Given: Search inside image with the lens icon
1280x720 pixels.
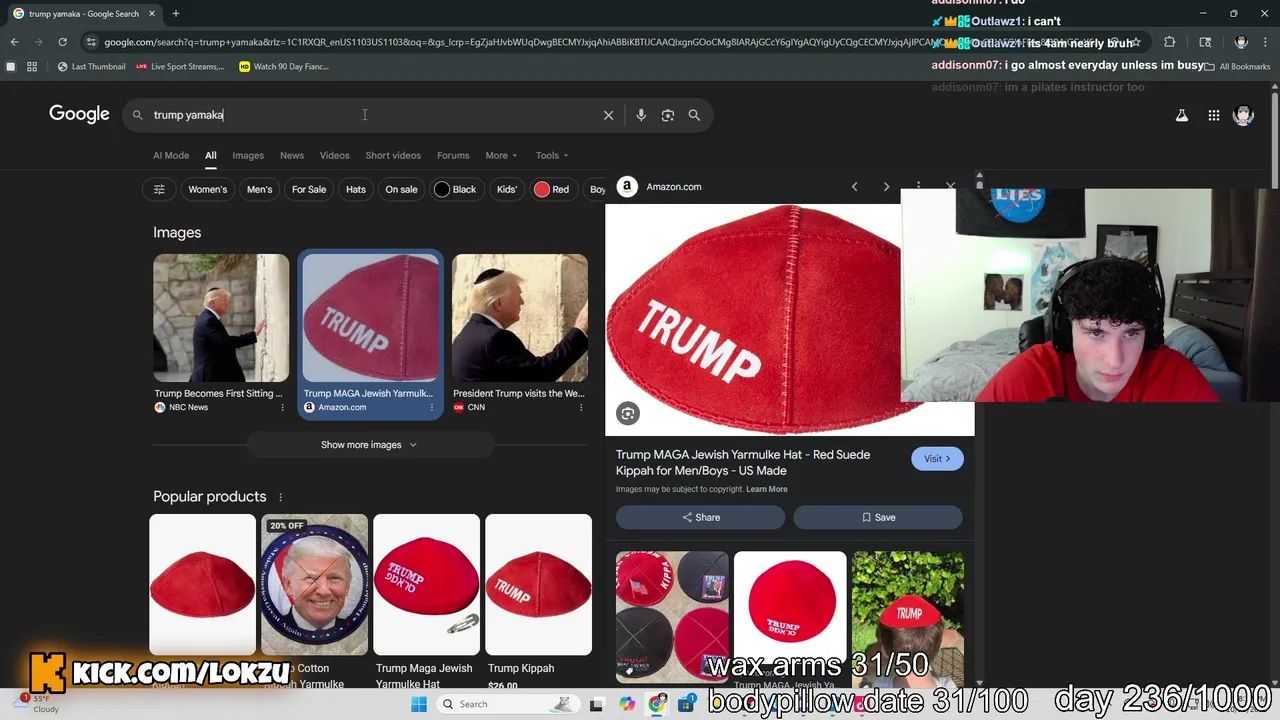Looking at the screenshot, I should pyautogui.click(x=628, y=413).
